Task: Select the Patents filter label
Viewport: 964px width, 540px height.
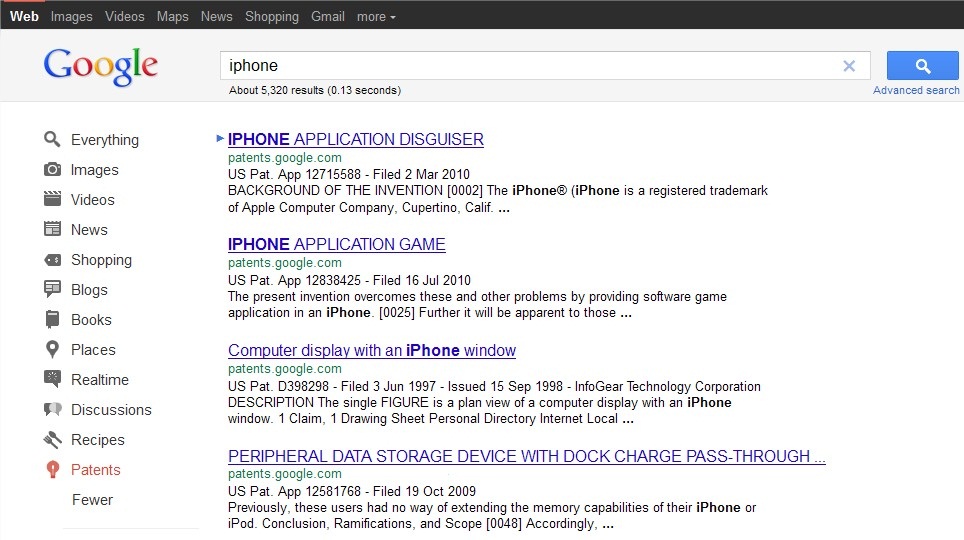Action: (95, 470)
